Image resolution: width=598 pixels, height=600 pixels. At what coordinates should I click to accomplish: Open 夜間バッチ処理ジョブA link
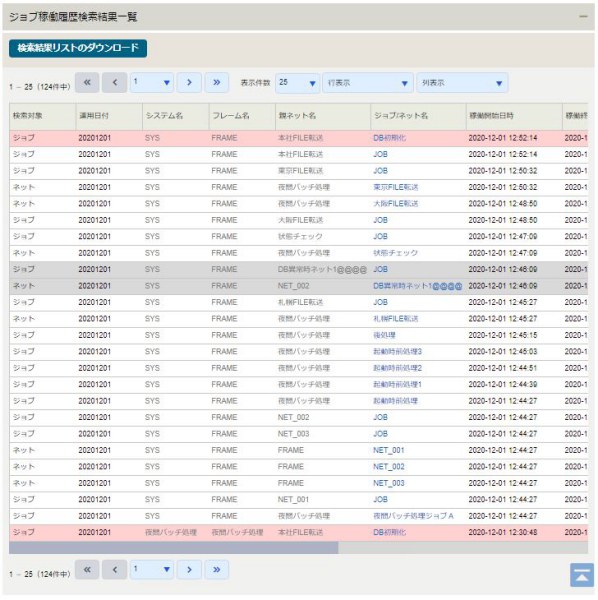(x=413, y=516)
